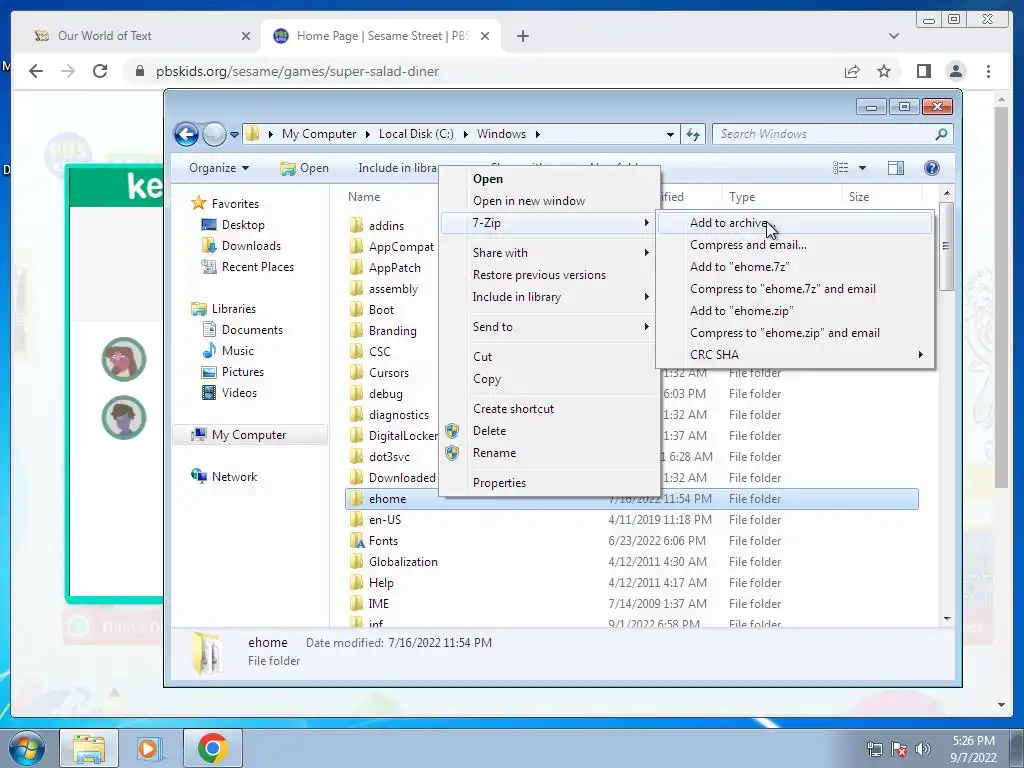Screen dimensions: 1024x768
Task: Click Include in library on toolbar
Action: pos(397,168)
